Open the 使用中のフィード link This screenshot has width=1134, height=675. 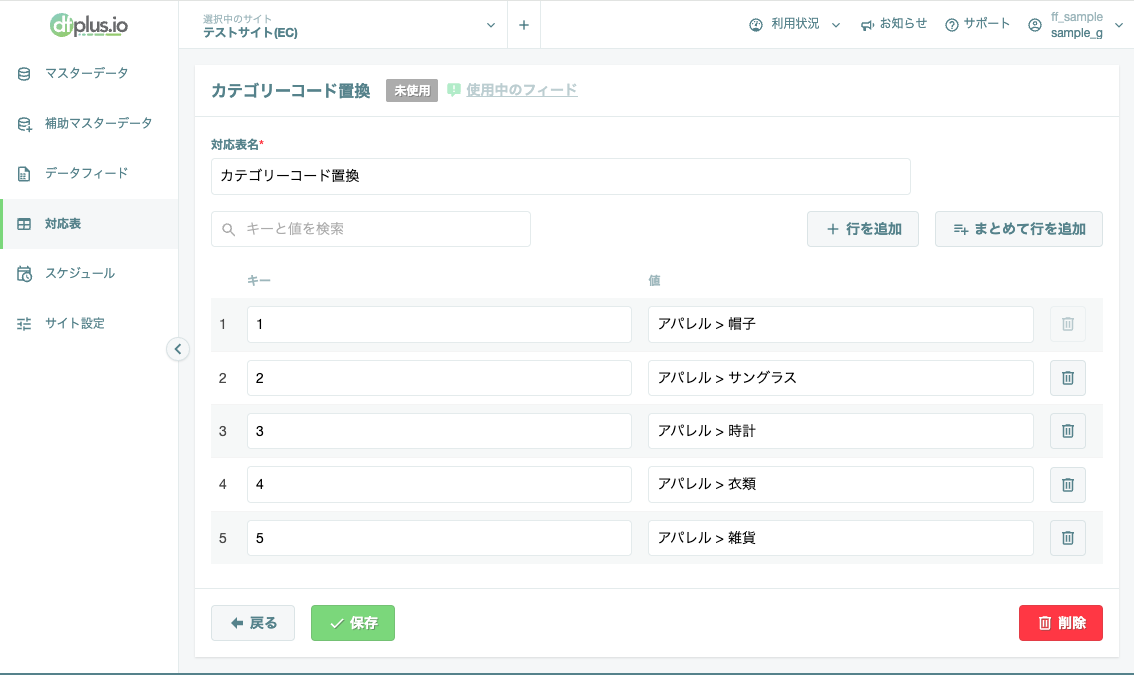coord(521,90)
